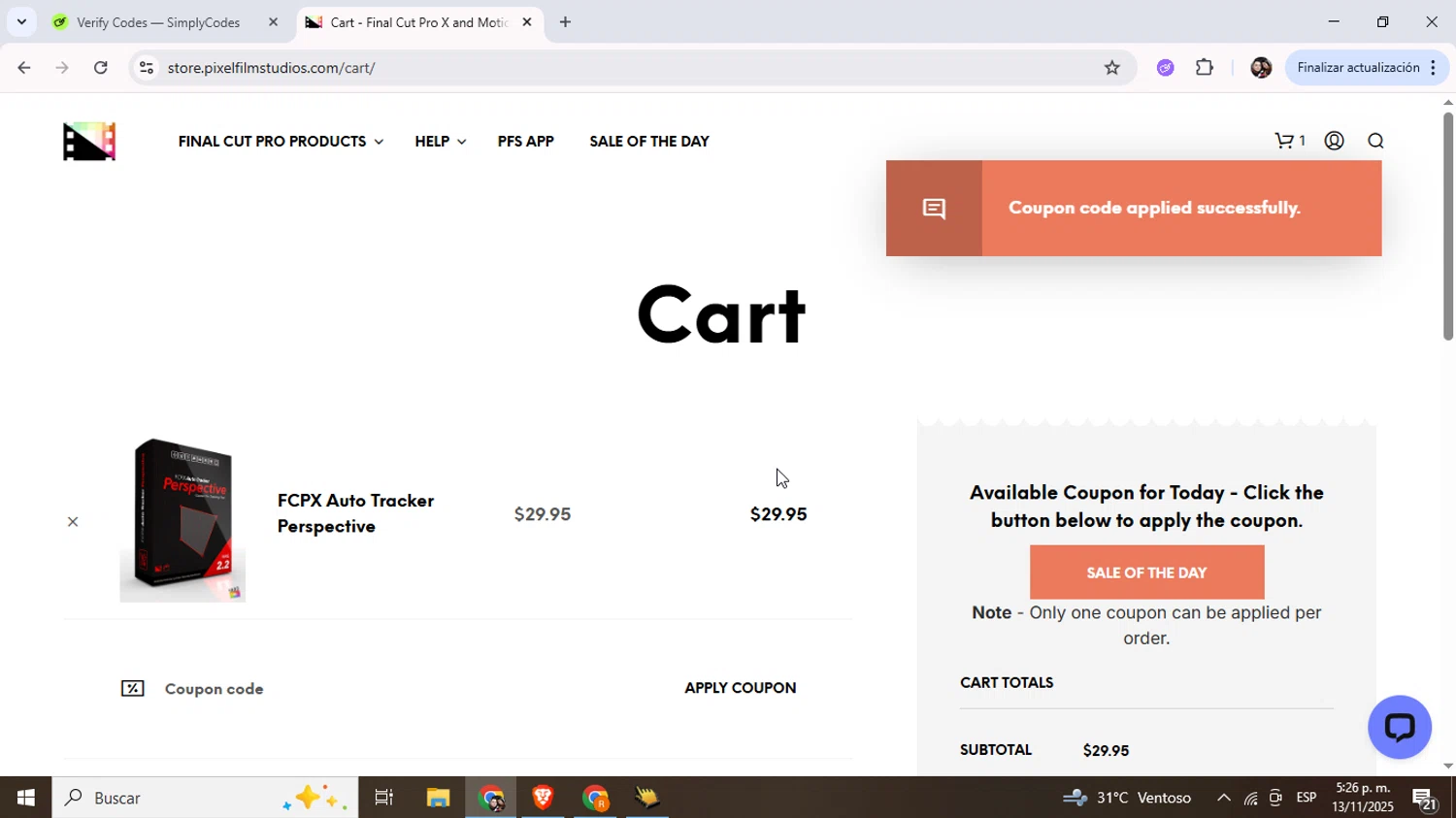Open the tab search dropdown arrow
Screen dimensions: 1456x818
click(21, 22)
